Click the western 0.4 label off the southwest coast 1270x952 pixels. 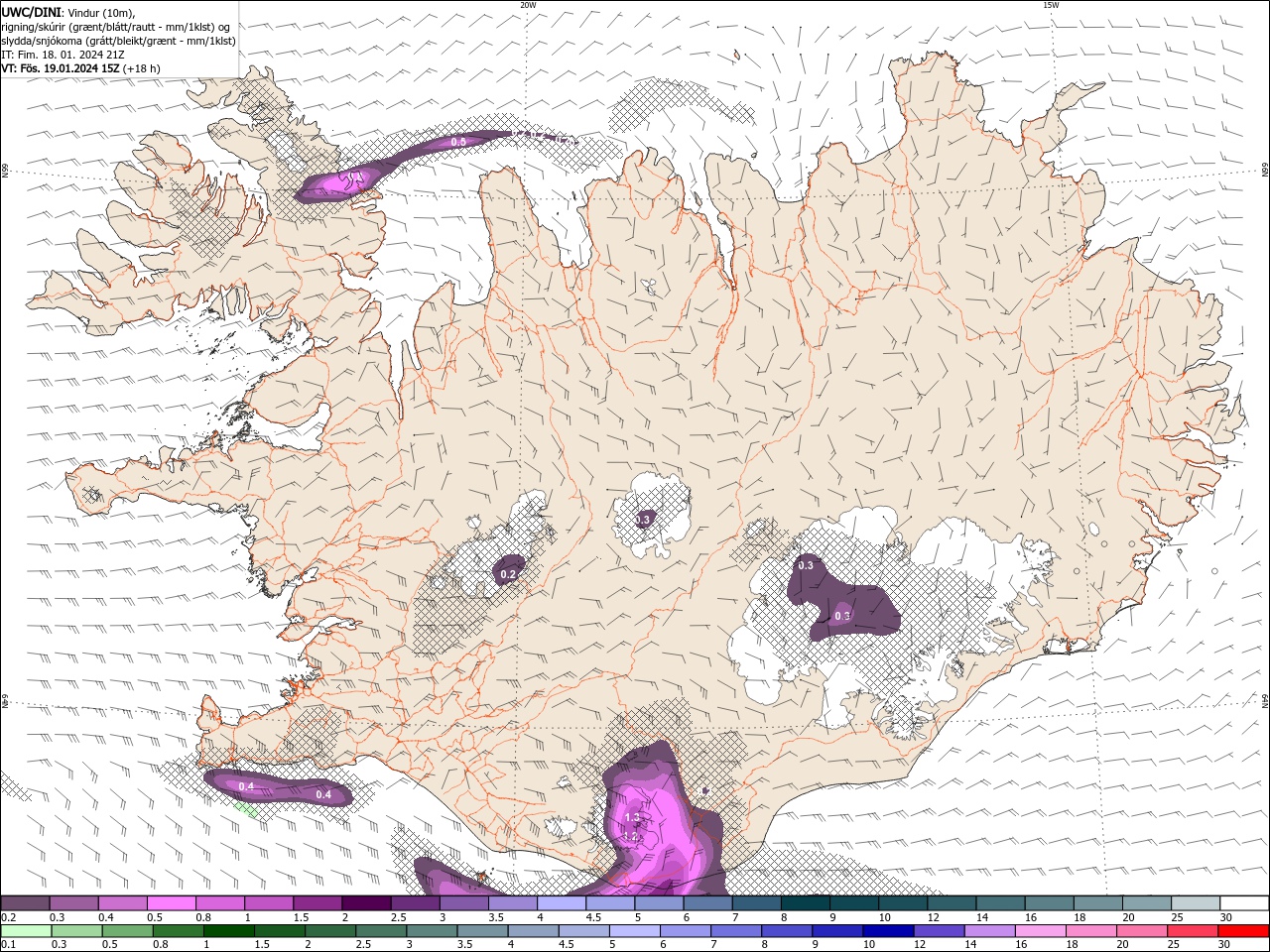[x=247, y=785]
